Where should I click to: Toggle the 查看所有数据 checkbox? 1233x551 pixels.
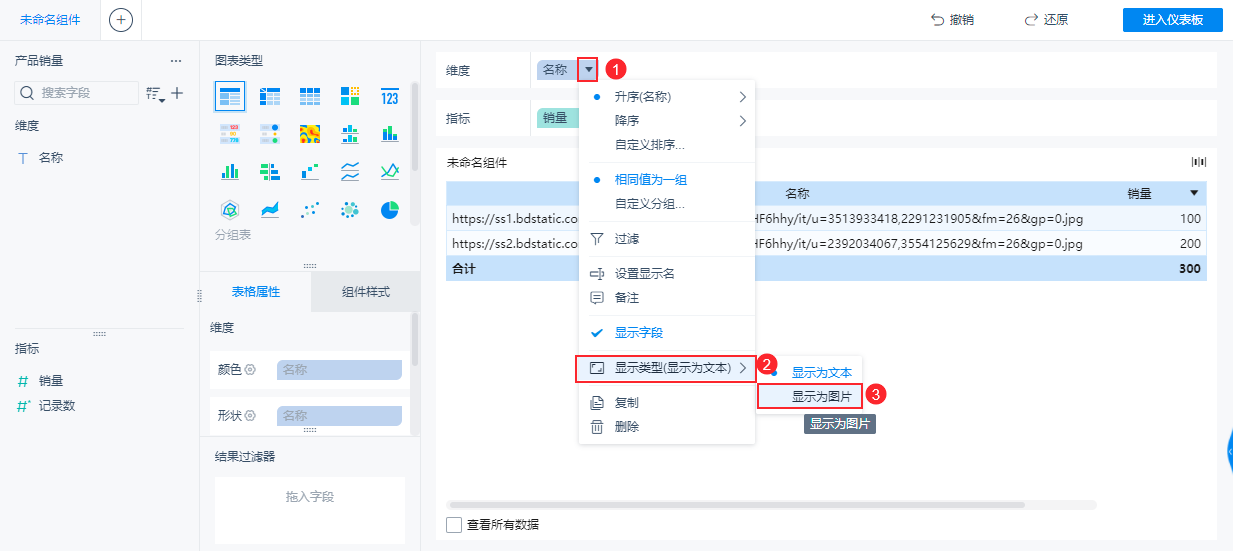454,524
